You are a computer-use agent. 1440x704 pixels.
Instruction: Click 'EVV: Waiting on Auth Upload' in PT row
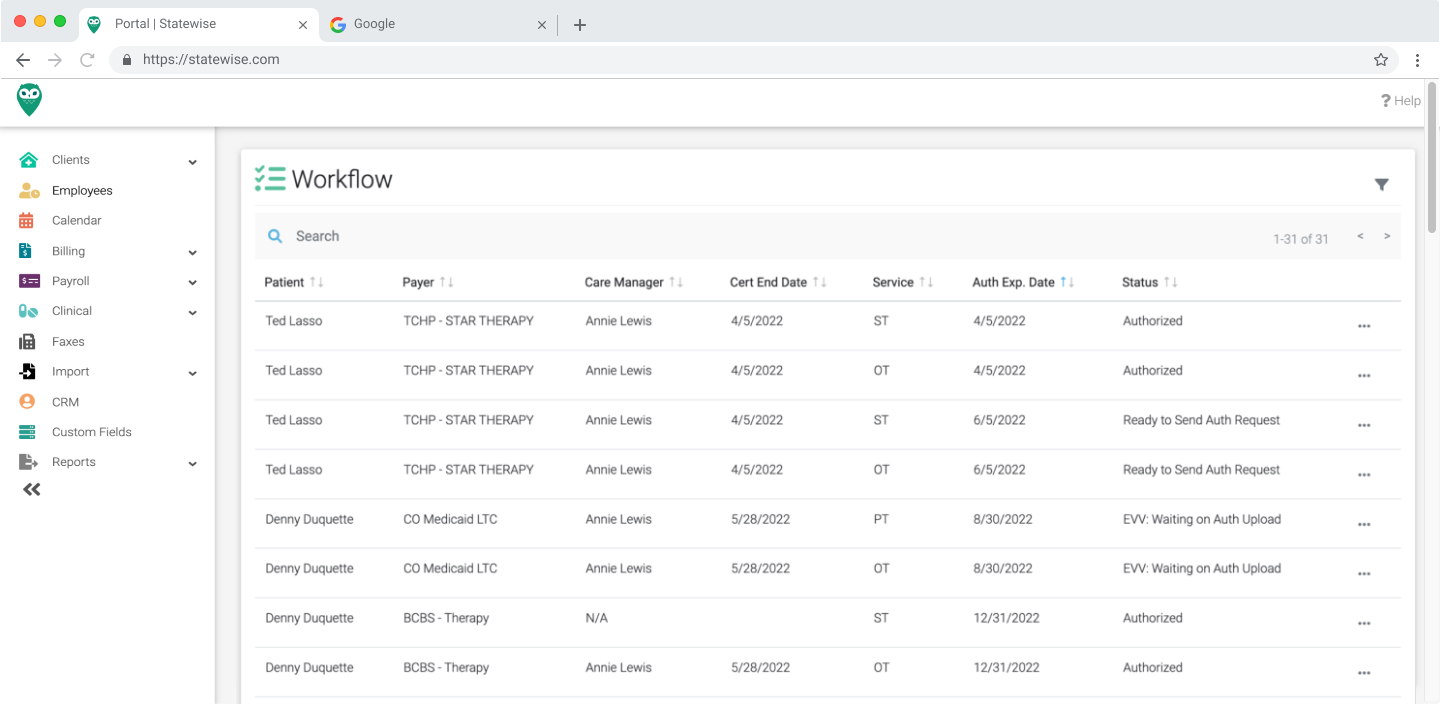coord(1202,519)
